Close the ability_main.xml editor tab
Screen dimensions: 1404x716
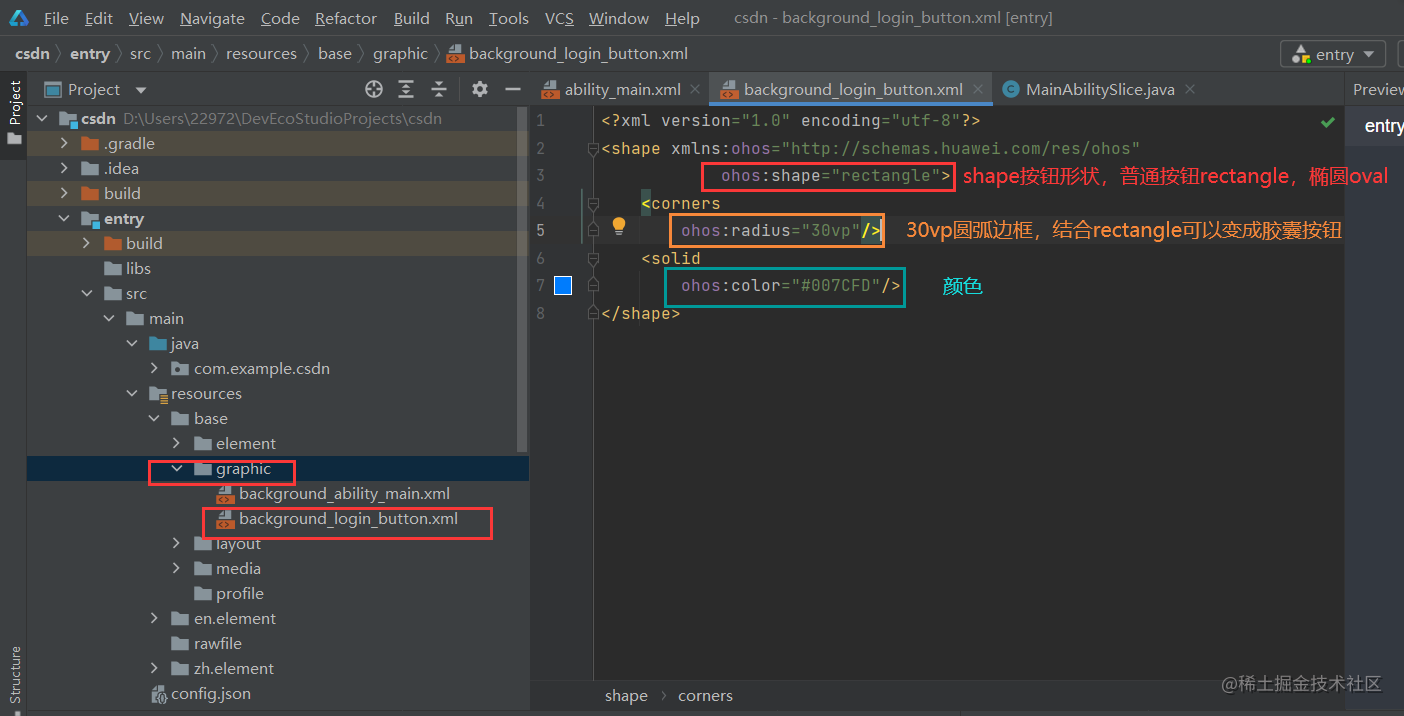pos(697,89)
